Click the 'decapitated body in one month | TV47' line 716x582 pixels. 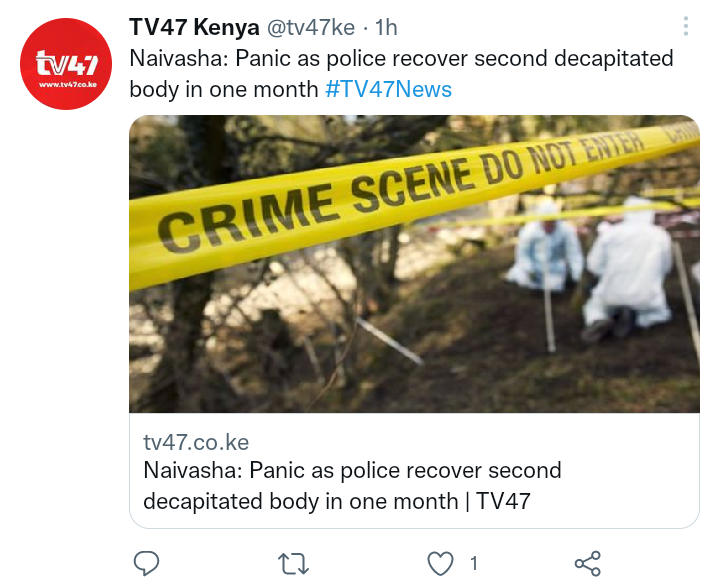click(x=337, y=501)
